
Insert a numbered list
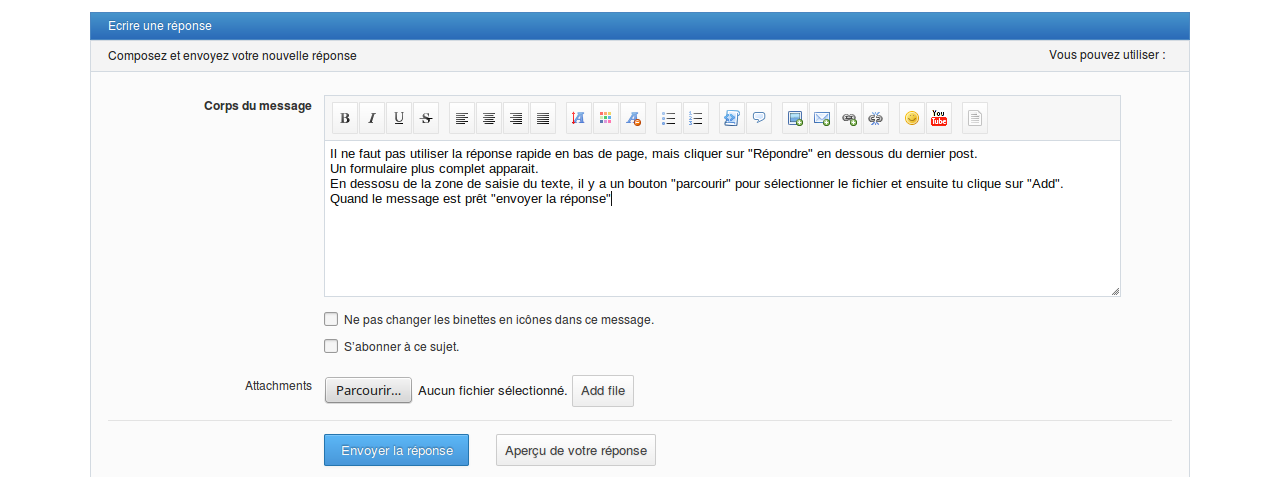tap(696, 118)
